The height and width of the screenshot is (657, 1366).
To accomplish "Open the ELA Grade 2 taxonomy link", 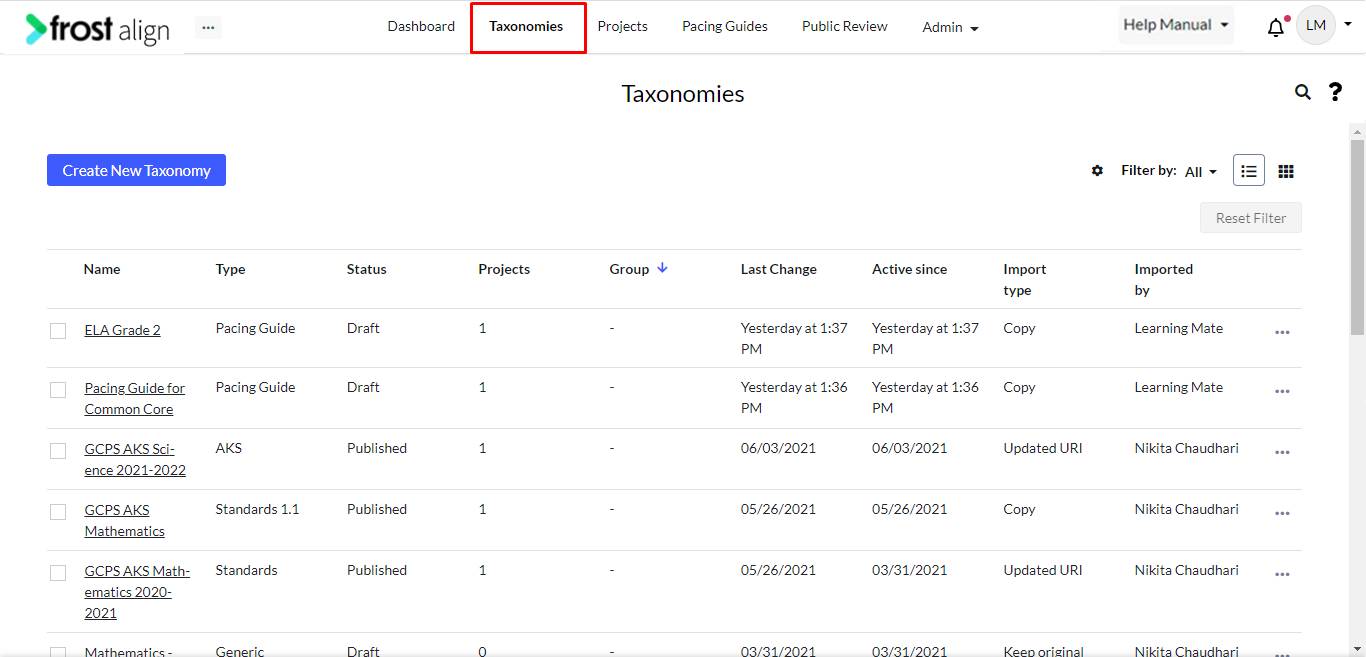I will [122, 329].
